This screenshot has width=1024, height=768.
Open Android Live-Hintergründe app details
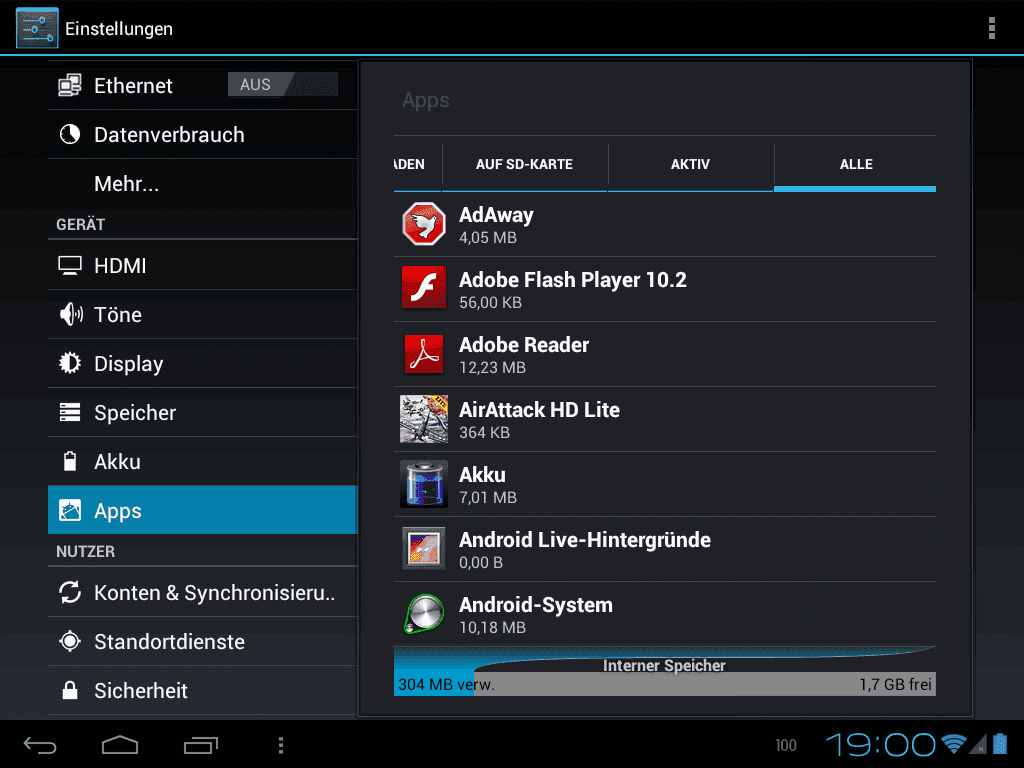(665, 549)
